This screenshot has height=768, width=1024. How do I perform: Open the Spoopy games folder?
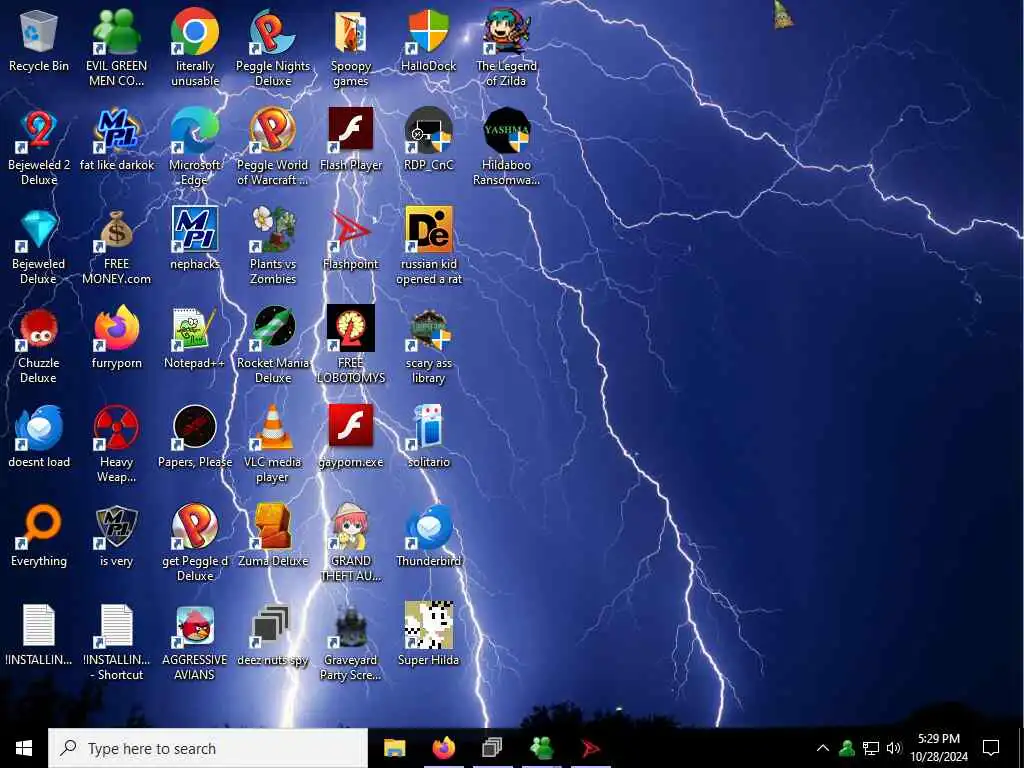pyautogui.click(x=351, y=31)
